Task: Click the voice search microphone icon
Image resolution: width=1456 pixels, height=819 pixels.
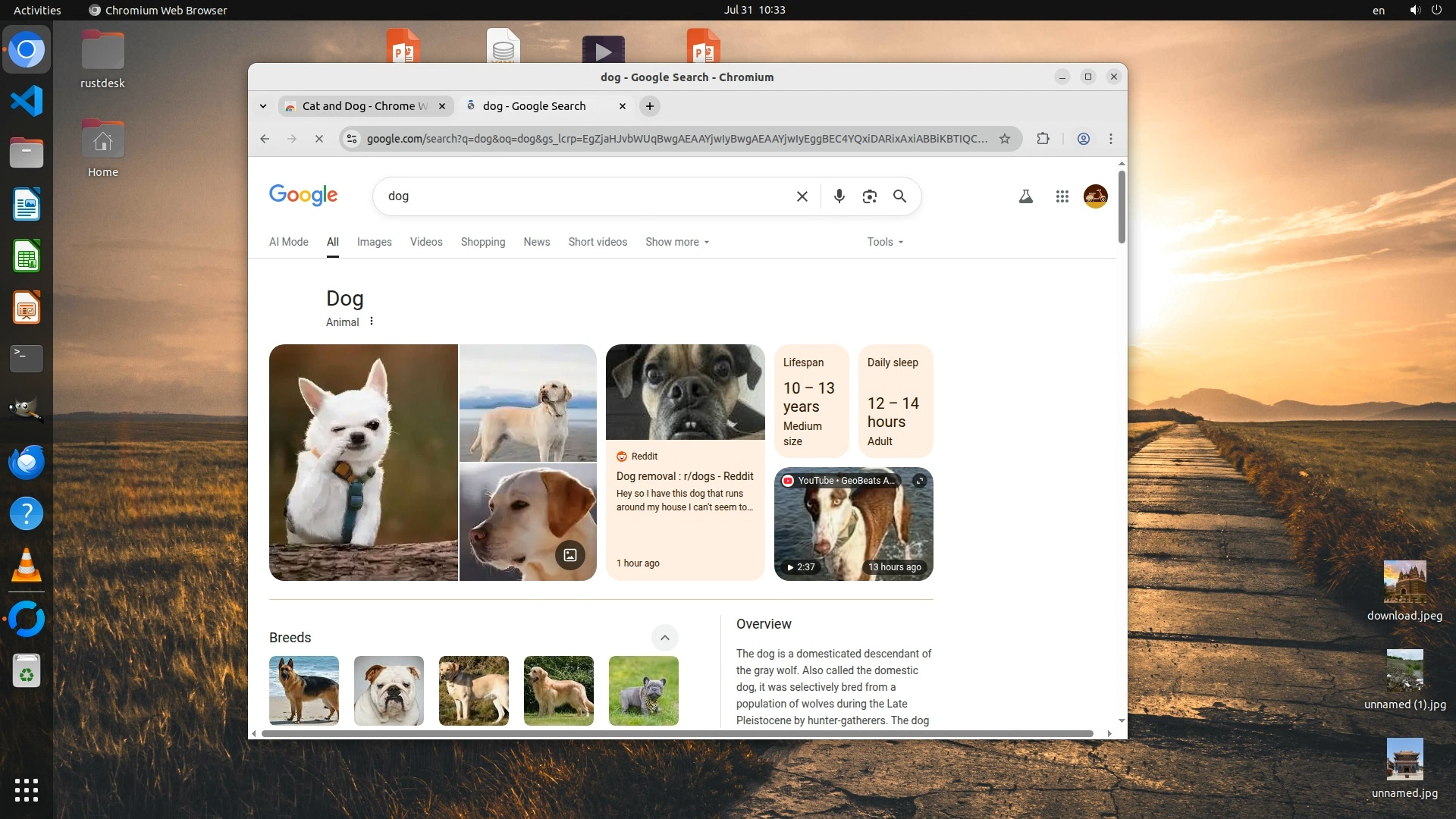Action: [839, 196]
